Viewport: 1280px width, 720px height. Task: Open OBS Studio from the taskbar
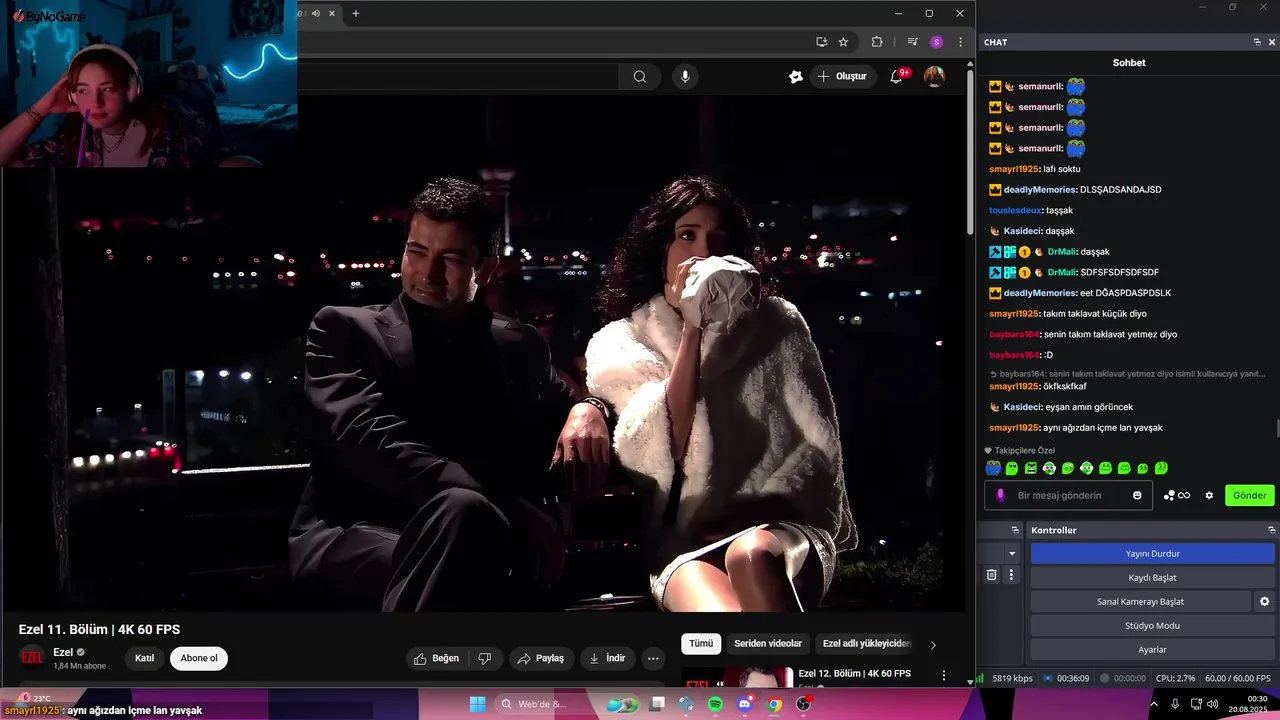tap(803, 704)
